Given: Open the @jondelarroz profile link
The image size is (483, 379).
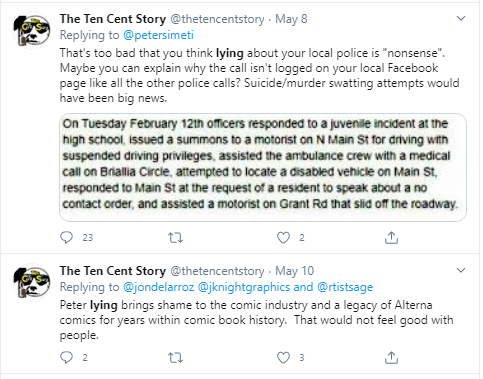Looking at the screenshot, I should click(x=159, y=287).
